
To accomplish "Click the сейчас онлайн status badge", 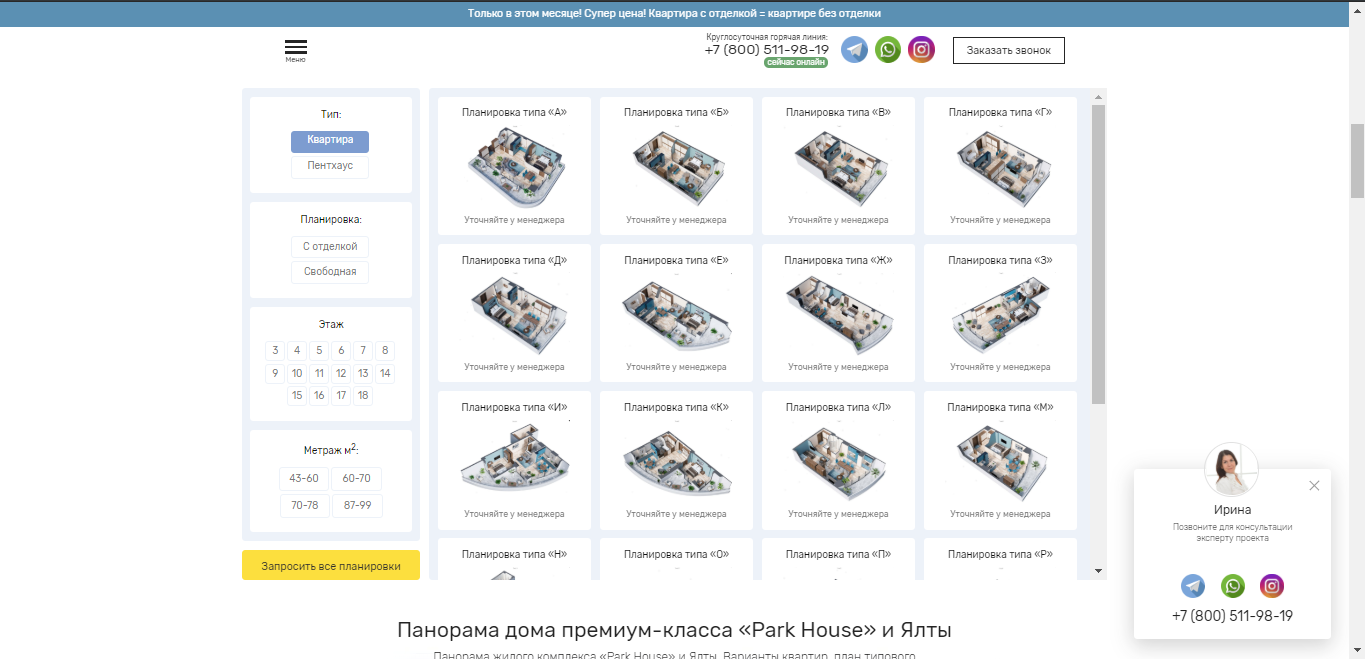I will (796, 62).
